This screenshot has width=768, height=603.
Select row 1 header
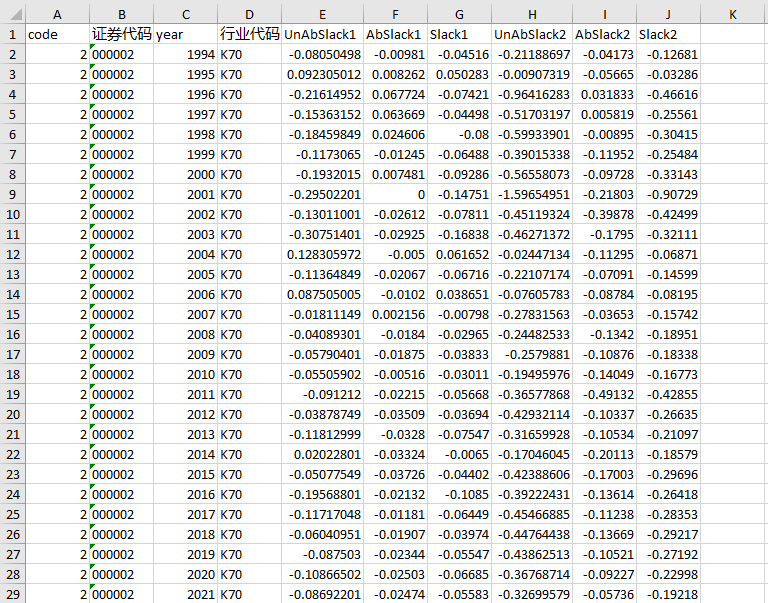13,34
